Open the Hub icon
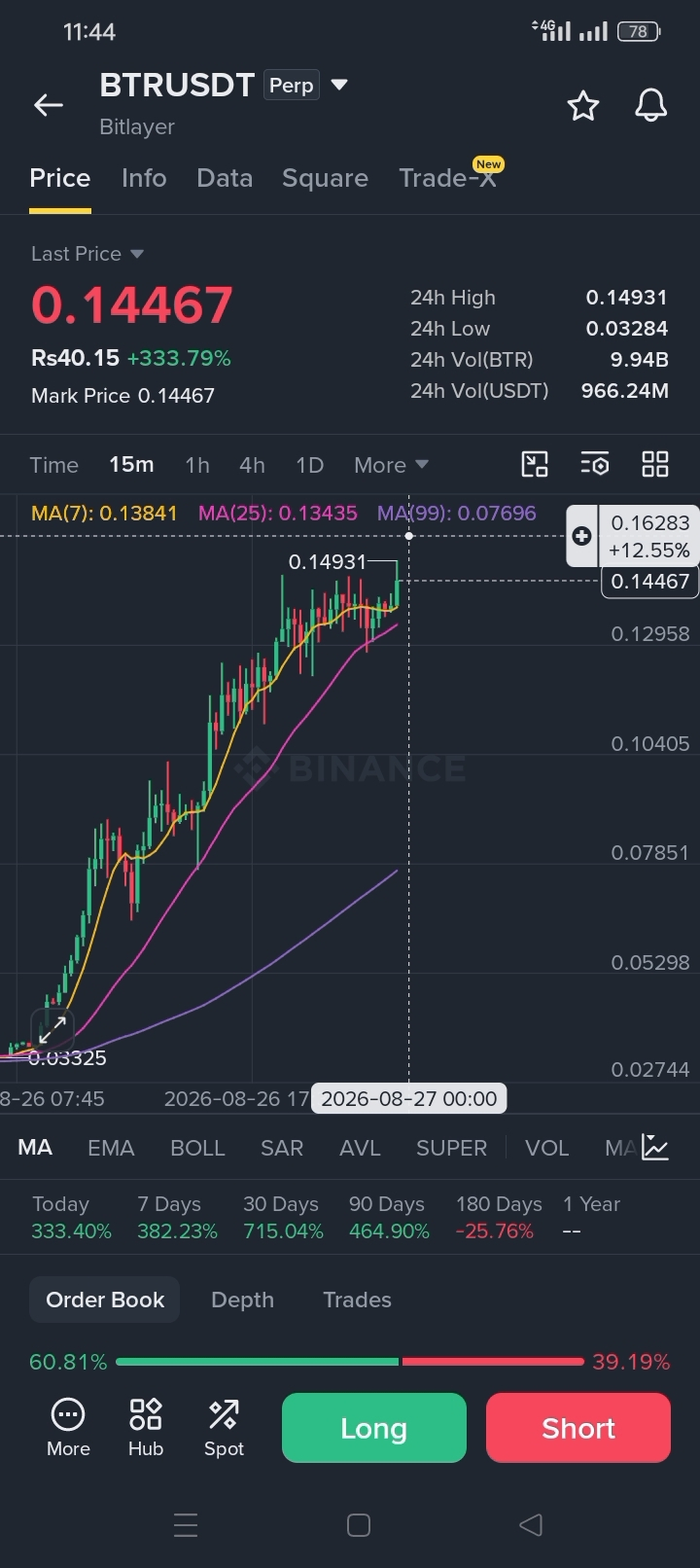 pyautogui.click(x=146, y=1427)
